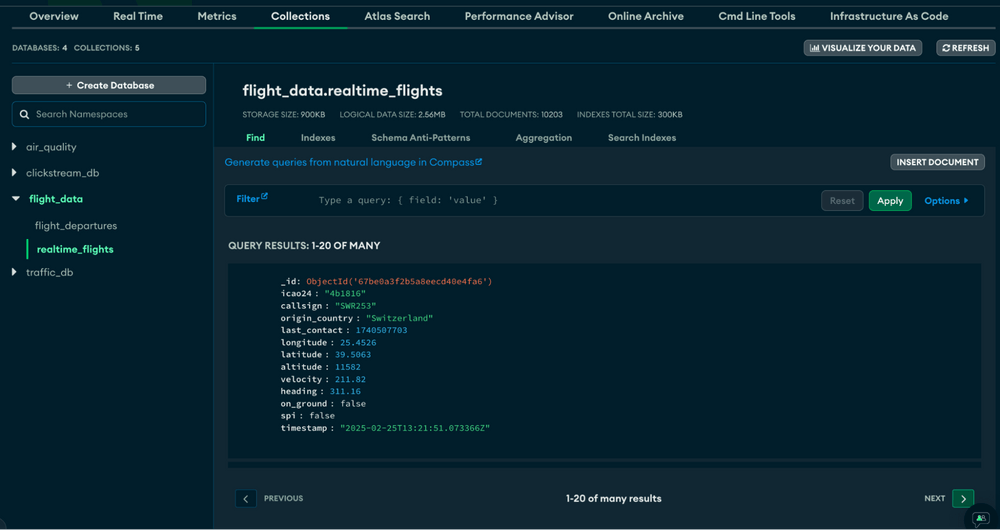Click the flight_data.realtime_flights title
The width and height of the screenshot is (1000, 530).
[342, 91]
